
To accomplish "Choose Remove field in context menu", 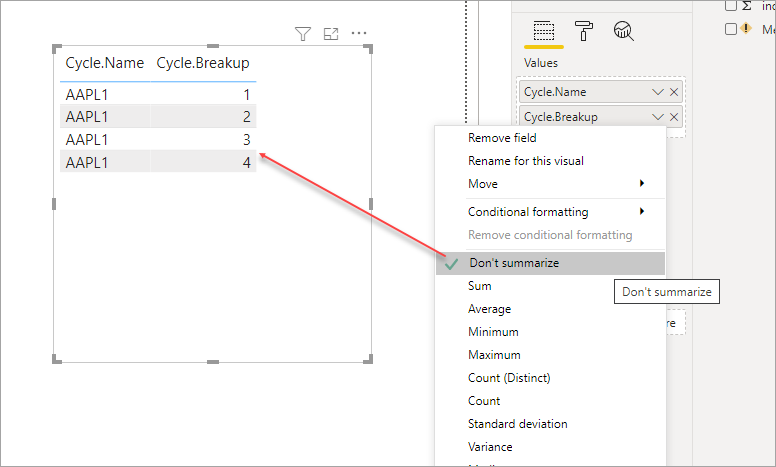I will click(550, 138).
